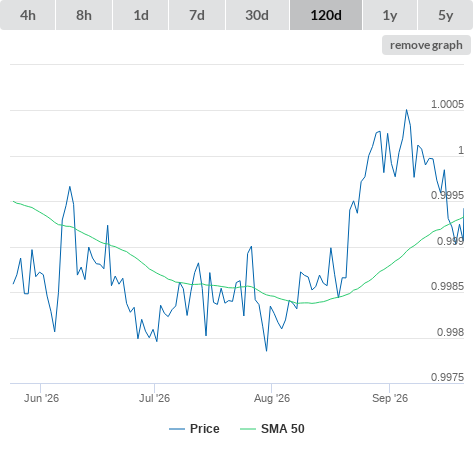Click the 0.9975 y-axis label
The width and height of the screenshot is (474, 455).
coord(447,377)
